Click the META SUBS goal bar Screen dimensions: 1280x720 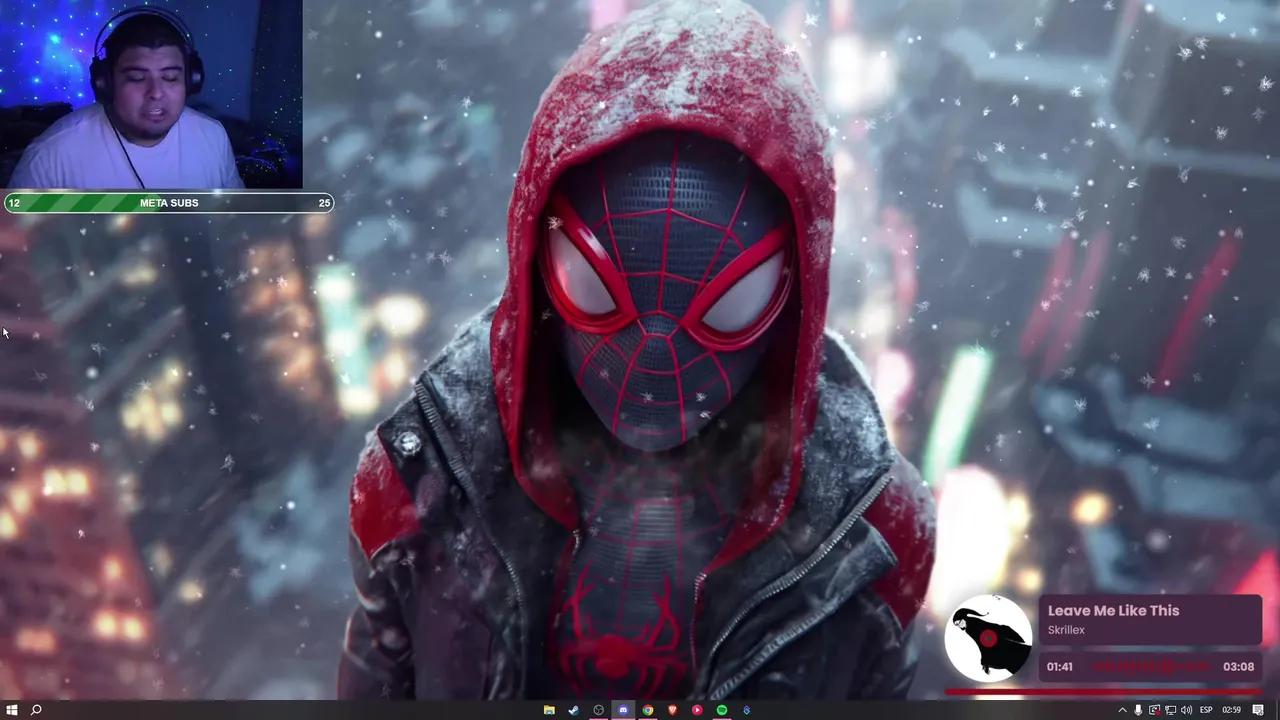tap(169, 203)
